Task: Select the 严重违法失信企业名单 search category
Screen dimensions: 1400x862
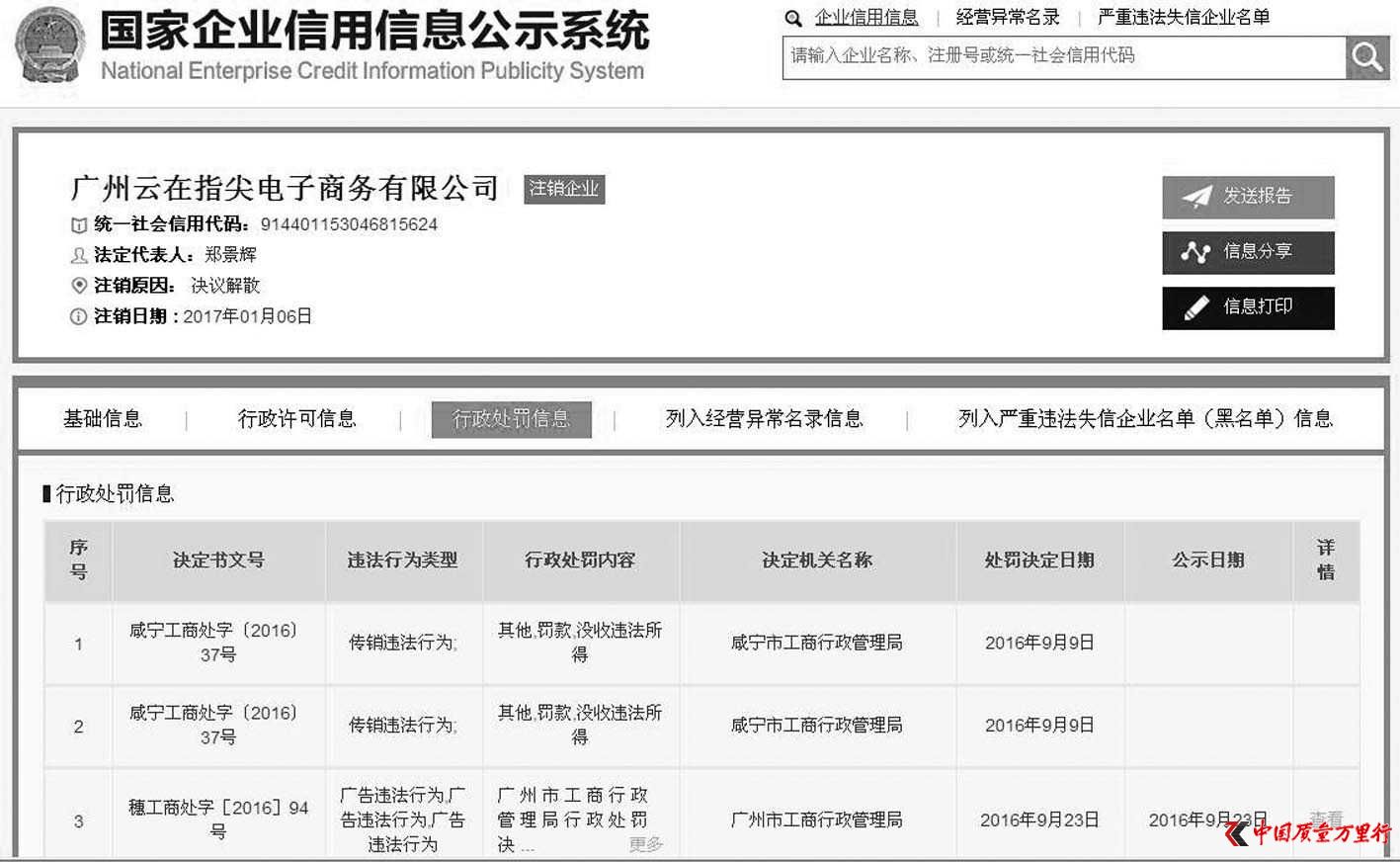Action: point(1184,18)
